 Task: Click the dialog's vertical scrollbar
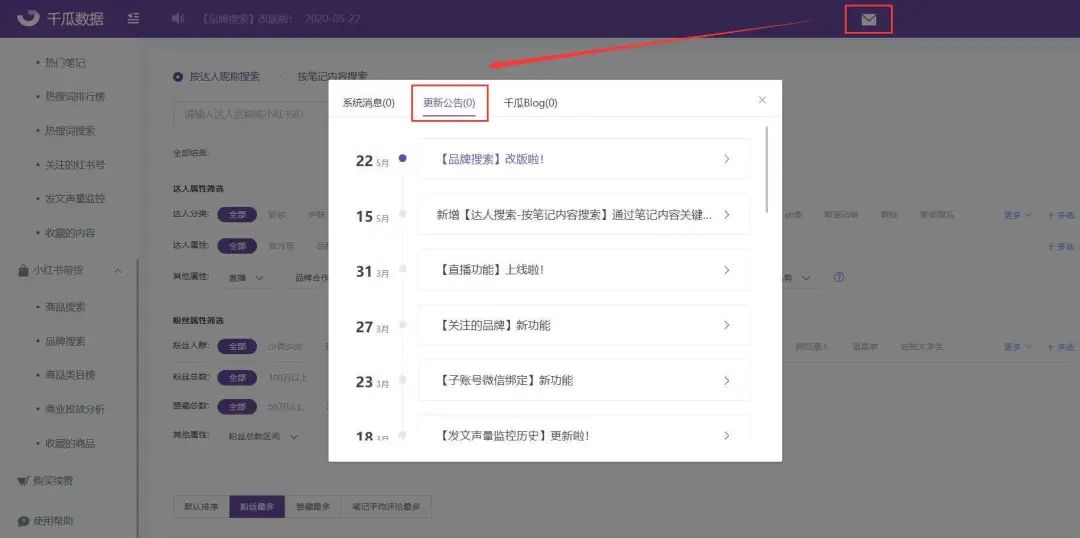[x=767, y=169]
